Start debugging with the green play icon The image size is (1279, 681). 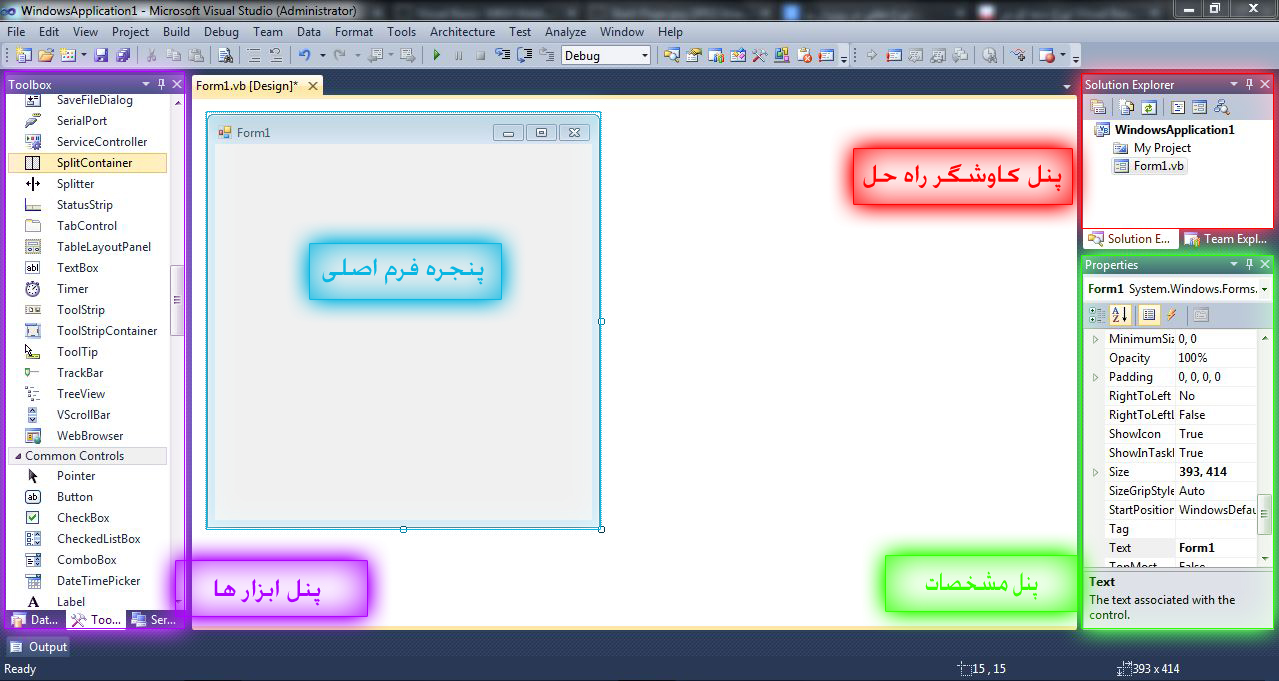[x=437, y=56]
